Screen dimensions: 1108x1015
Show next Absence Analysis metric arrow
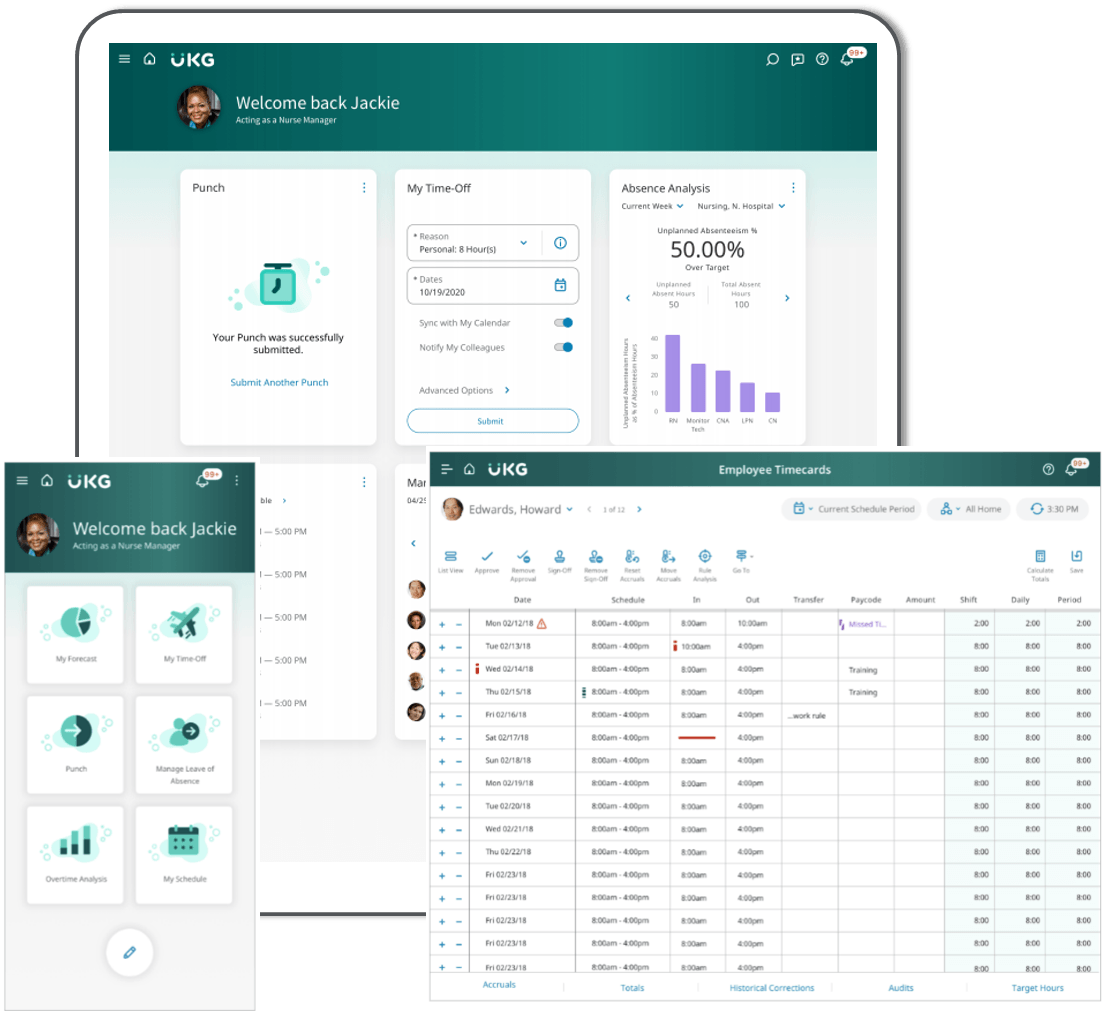click(x=787, y=298)
